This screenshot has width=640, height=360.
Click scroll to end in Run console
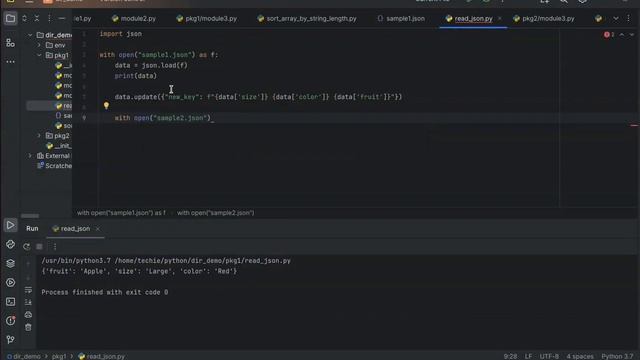pos(28,302)
